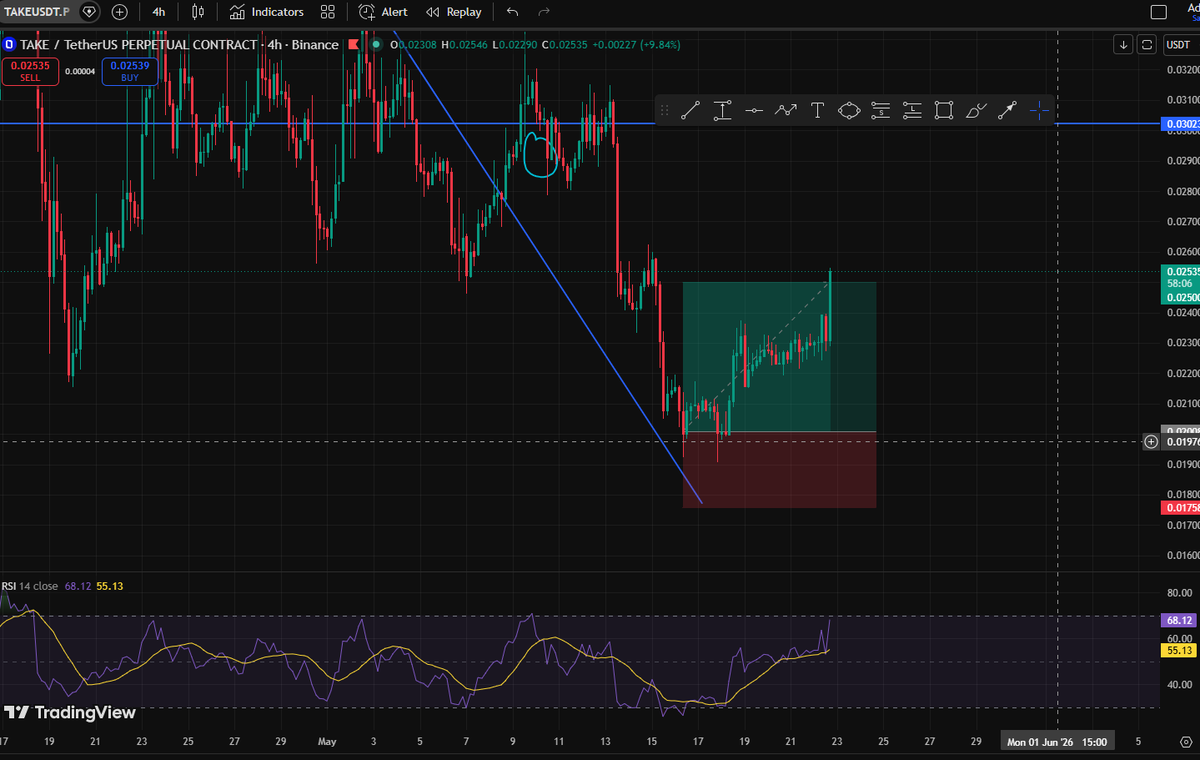1200x760 pixels.
Task: Select the blue crosshair cursor tool
Action: coord(1040,111)
